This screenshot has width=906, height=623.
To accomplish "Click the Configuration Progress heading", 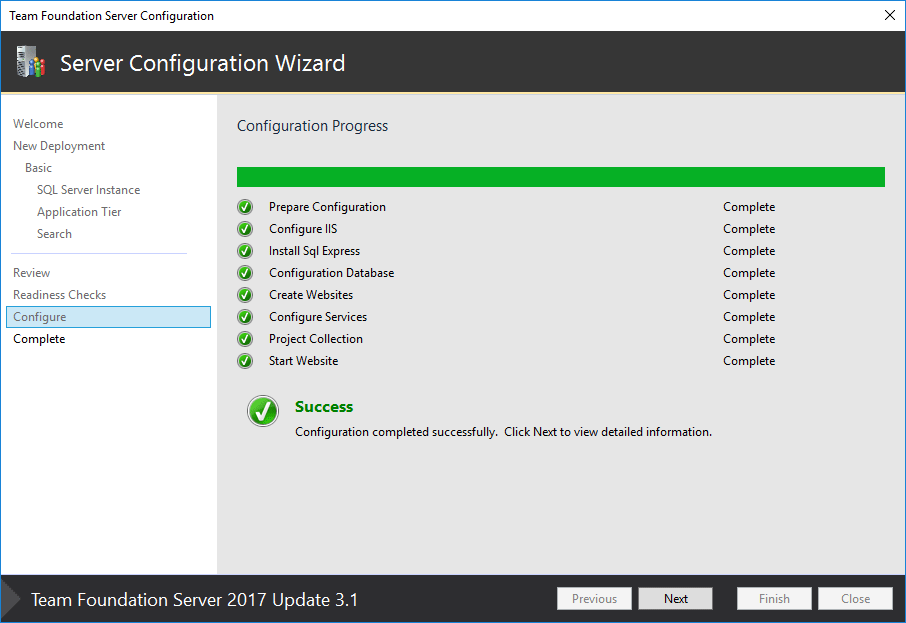I will point(313,126).
